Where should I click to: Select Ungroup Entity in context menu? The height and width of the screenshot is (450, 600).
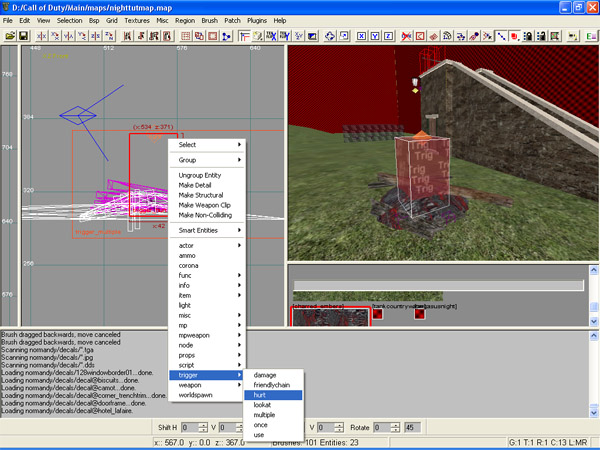207,175
